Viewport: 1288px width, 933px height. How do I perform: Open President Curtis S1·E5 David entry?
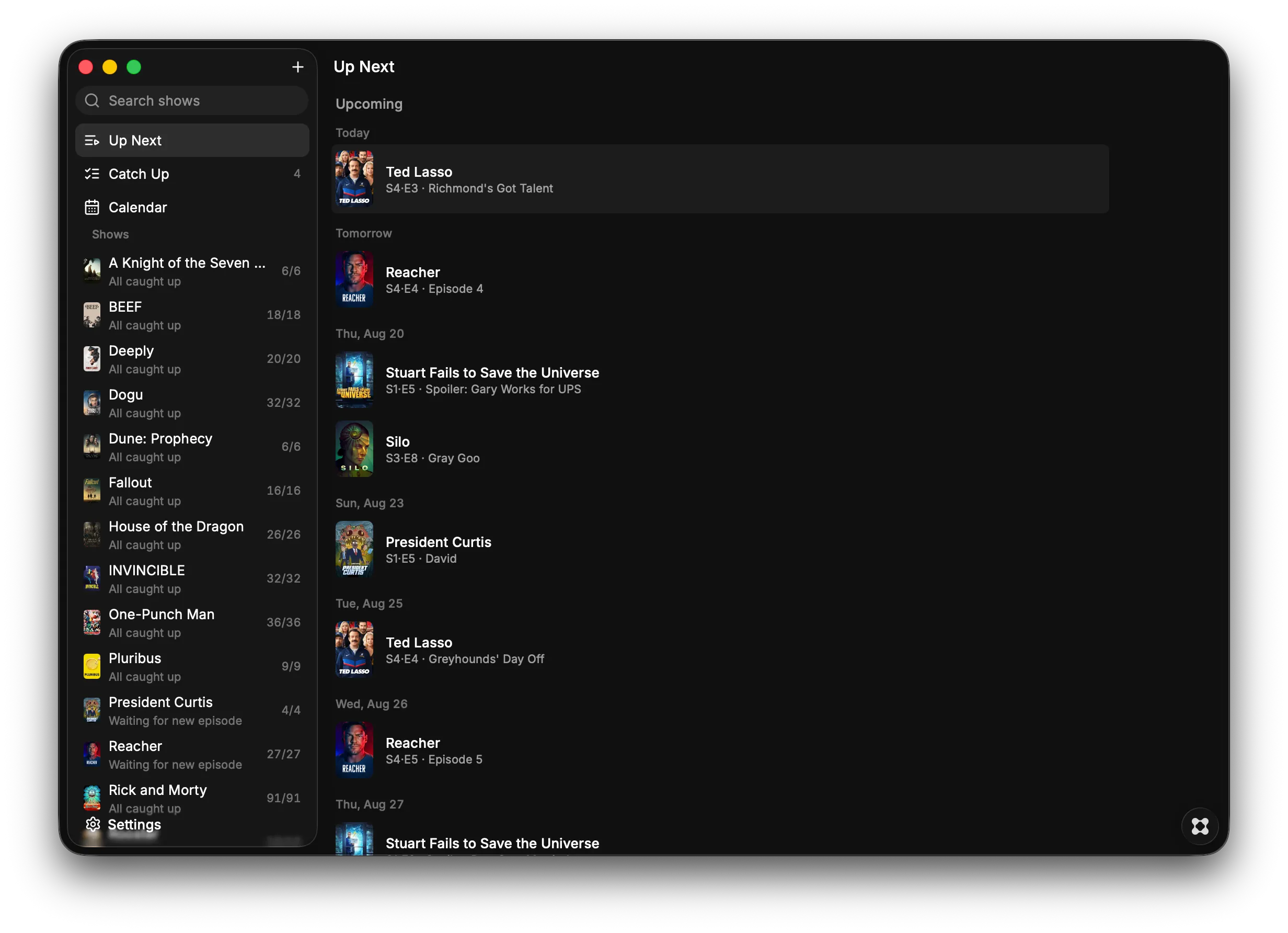pyautogui.click(x=720, y=550)
